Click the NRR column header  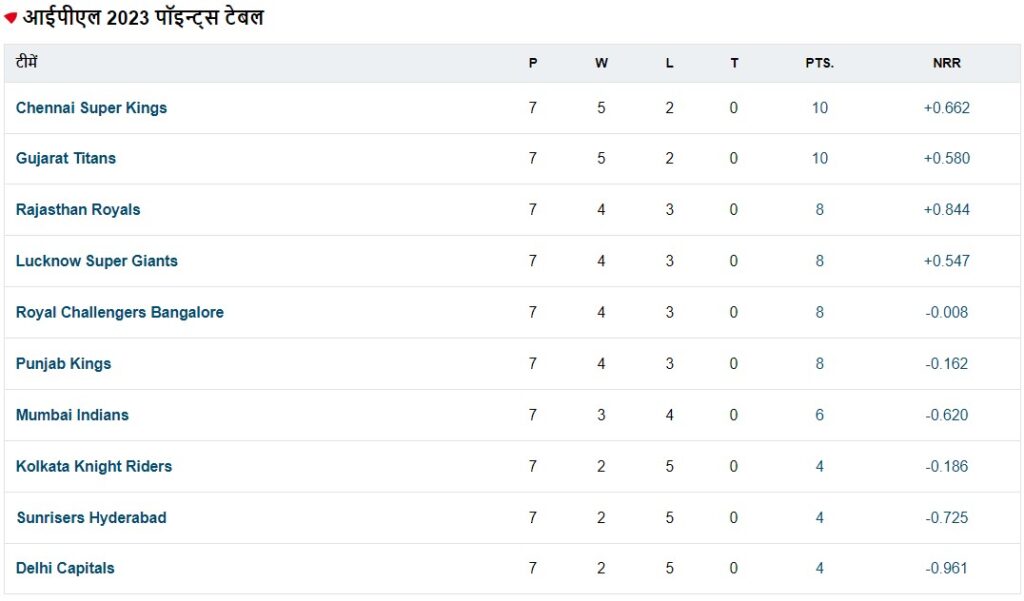point(946,63)
